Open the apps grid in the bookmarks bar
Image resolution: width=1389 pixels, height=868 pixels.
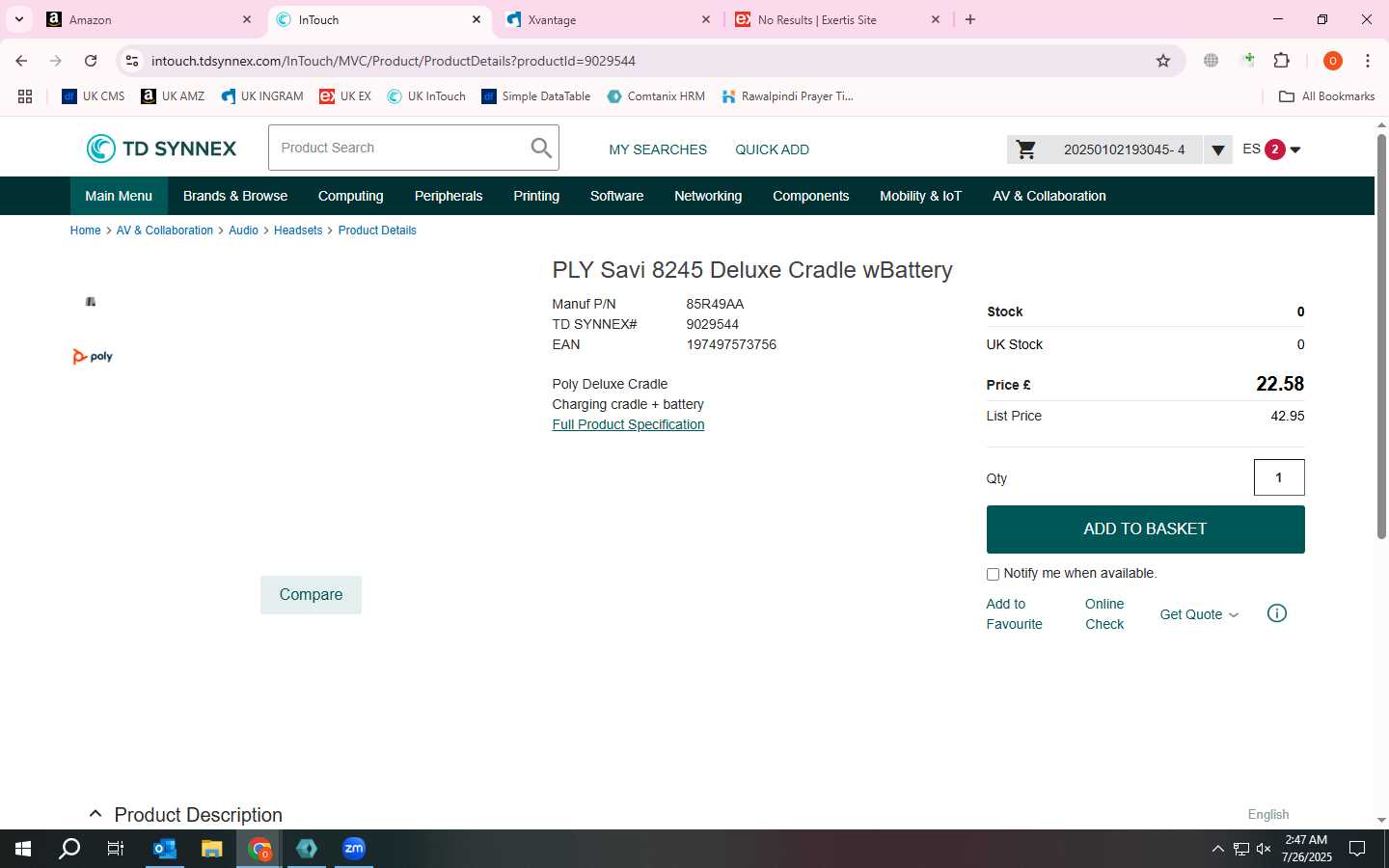(x=25, y=96)
